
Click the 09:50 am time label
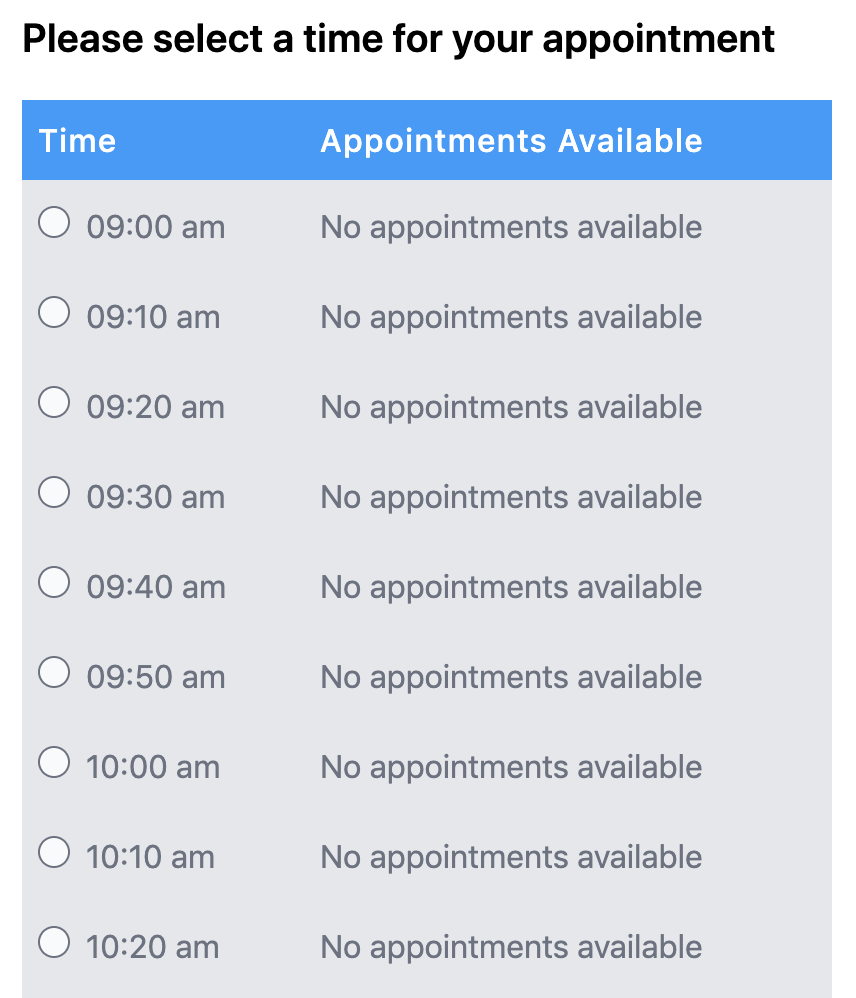(x=156, y=677)
